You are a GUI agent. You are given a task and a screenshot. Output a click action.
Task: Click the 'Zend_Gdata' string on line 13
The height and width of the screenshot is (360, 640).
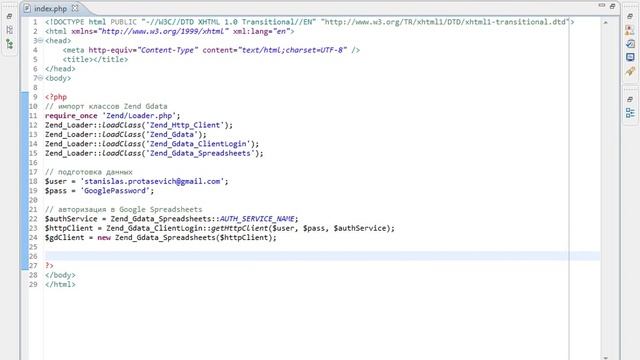172,135
